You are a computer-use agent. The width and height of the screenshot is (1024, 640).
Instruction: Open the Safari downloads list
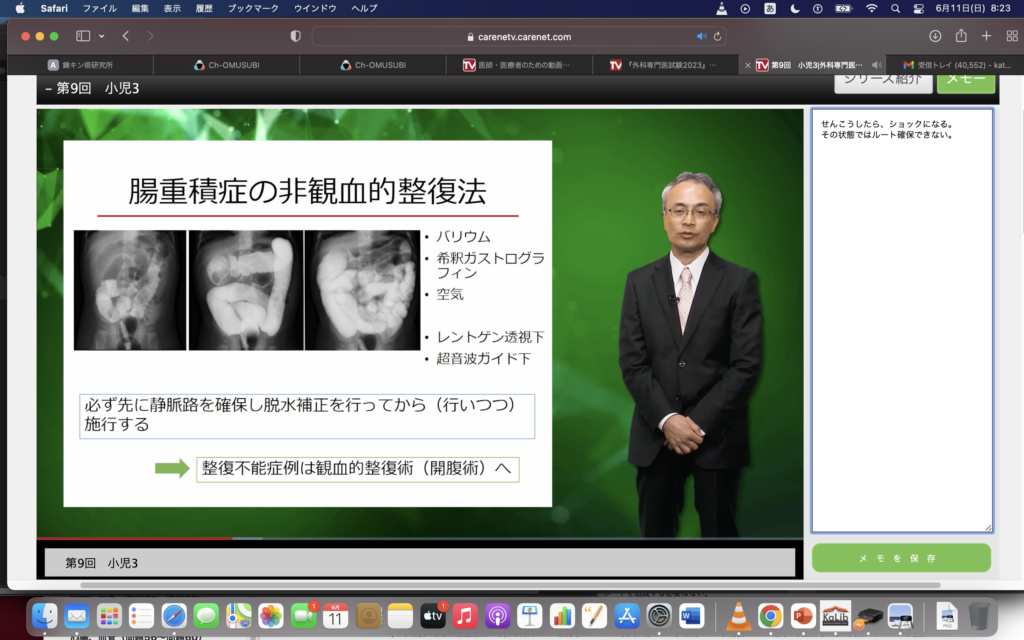coord(935,36)
